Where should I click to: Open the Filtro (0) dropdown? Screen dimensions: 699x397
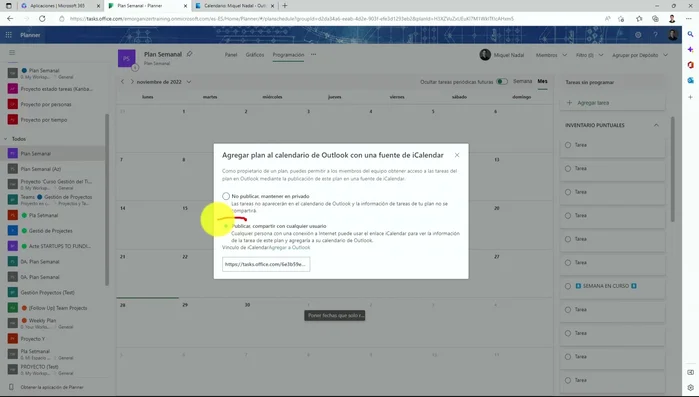click(589, 55)
